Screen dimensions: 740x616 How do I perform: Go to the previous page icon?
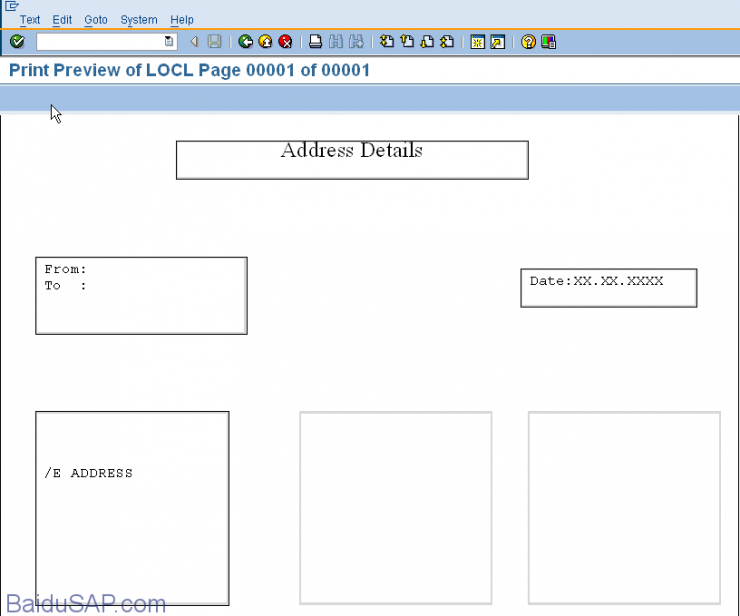tap(407, 42)
